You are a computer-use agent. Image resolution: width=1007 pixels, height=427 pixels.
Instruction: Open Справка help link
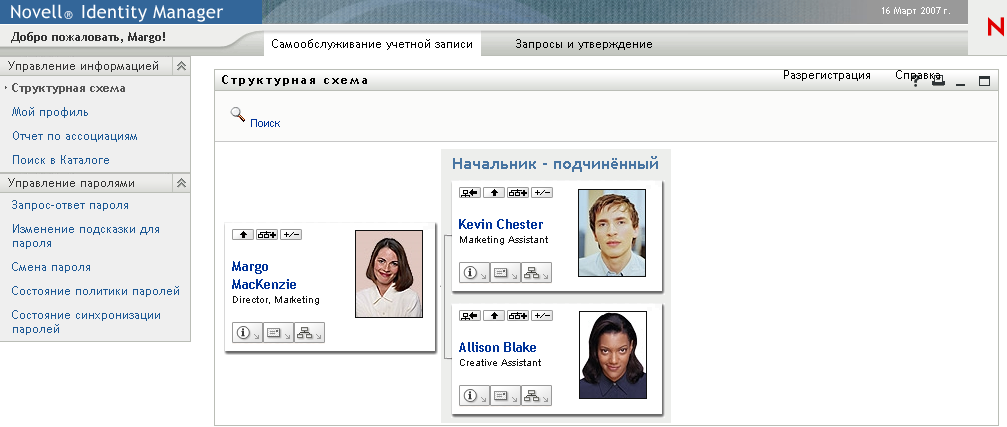coord(918,75)
